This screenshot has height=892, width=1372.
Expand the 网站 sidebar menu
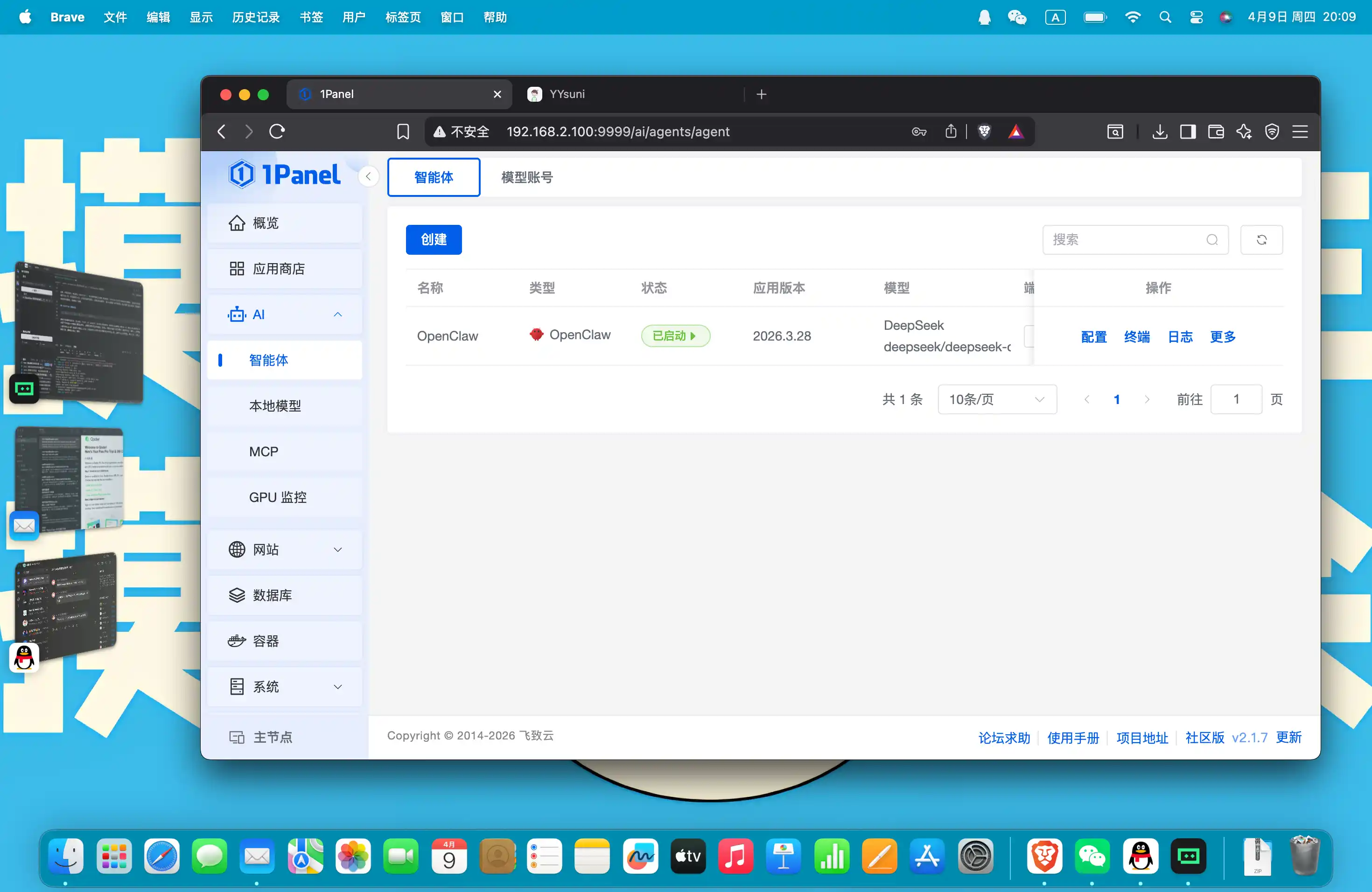click(x=338, y=550)
